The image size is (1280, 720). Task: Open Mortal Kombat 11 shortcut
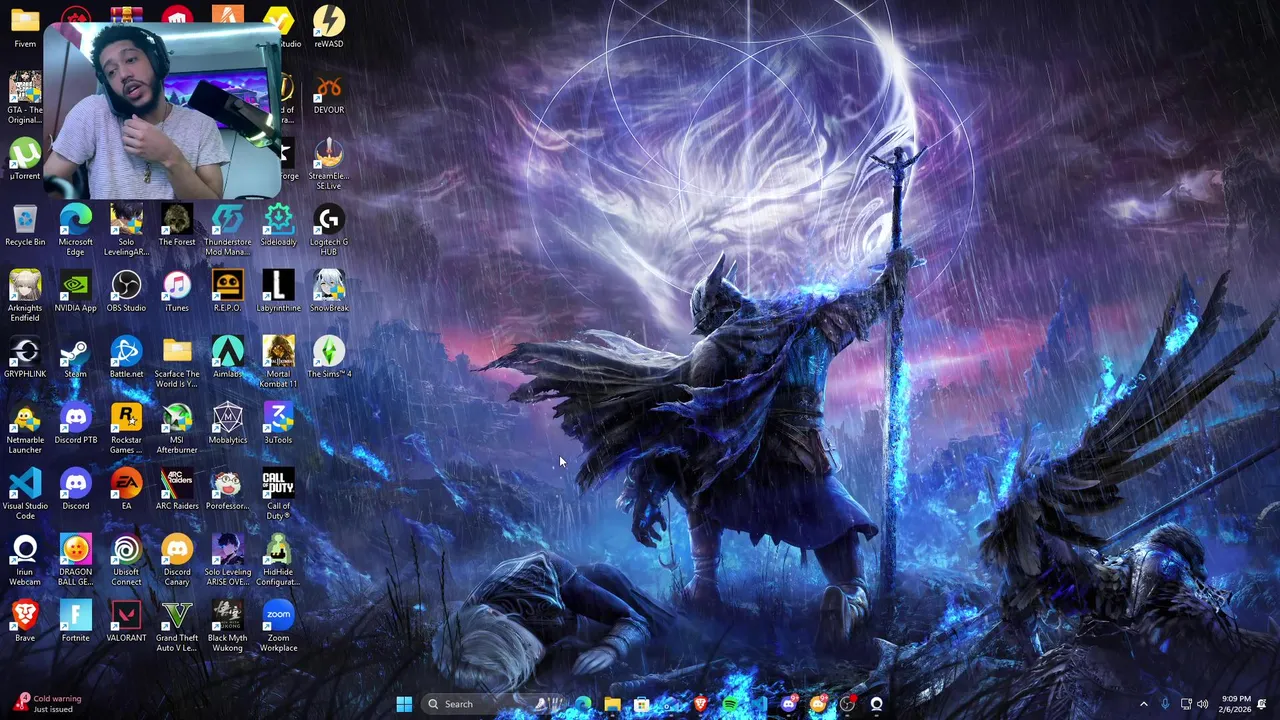278,362
